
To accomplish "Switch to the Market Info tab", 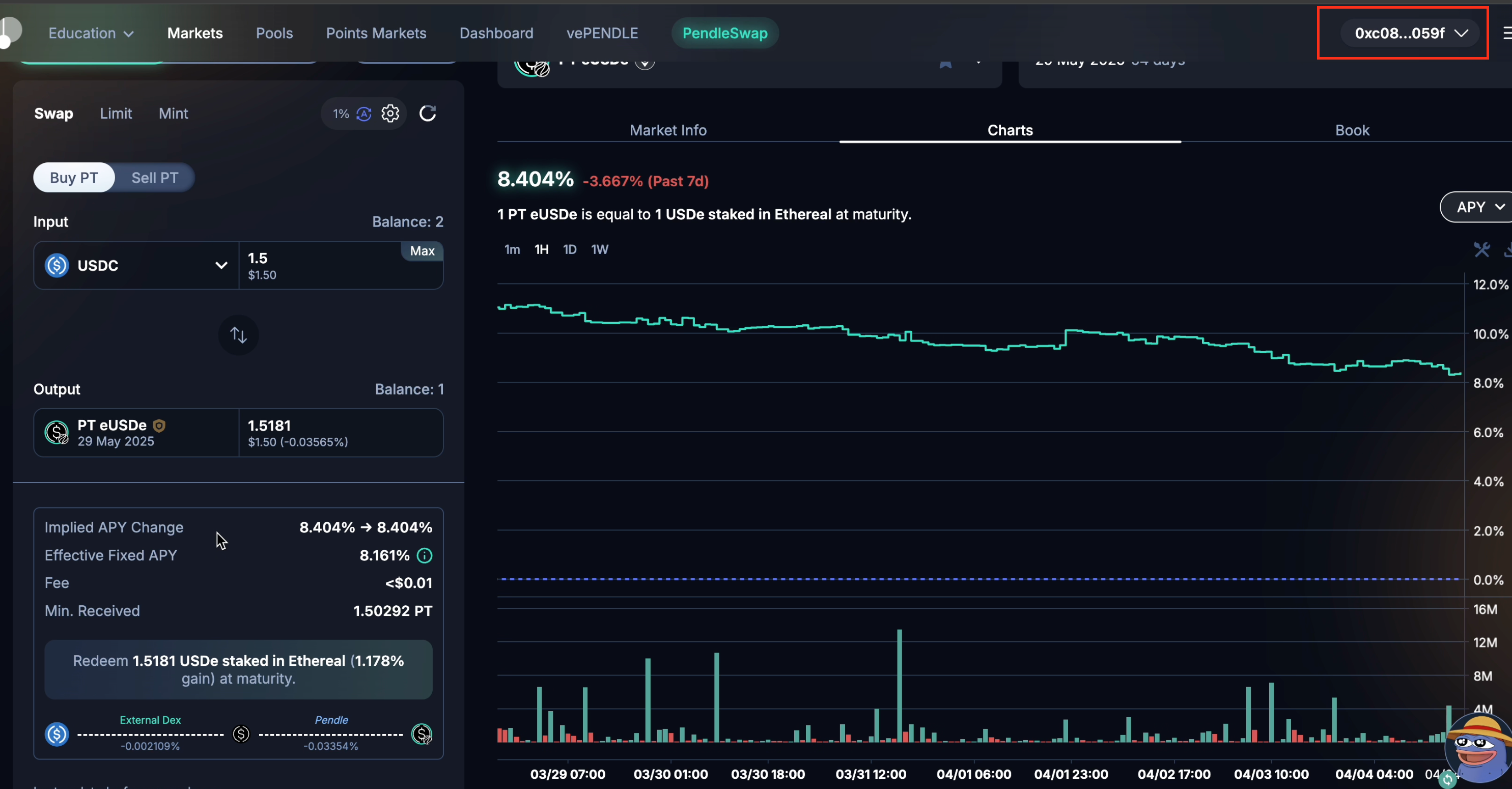I will (668, 130).
